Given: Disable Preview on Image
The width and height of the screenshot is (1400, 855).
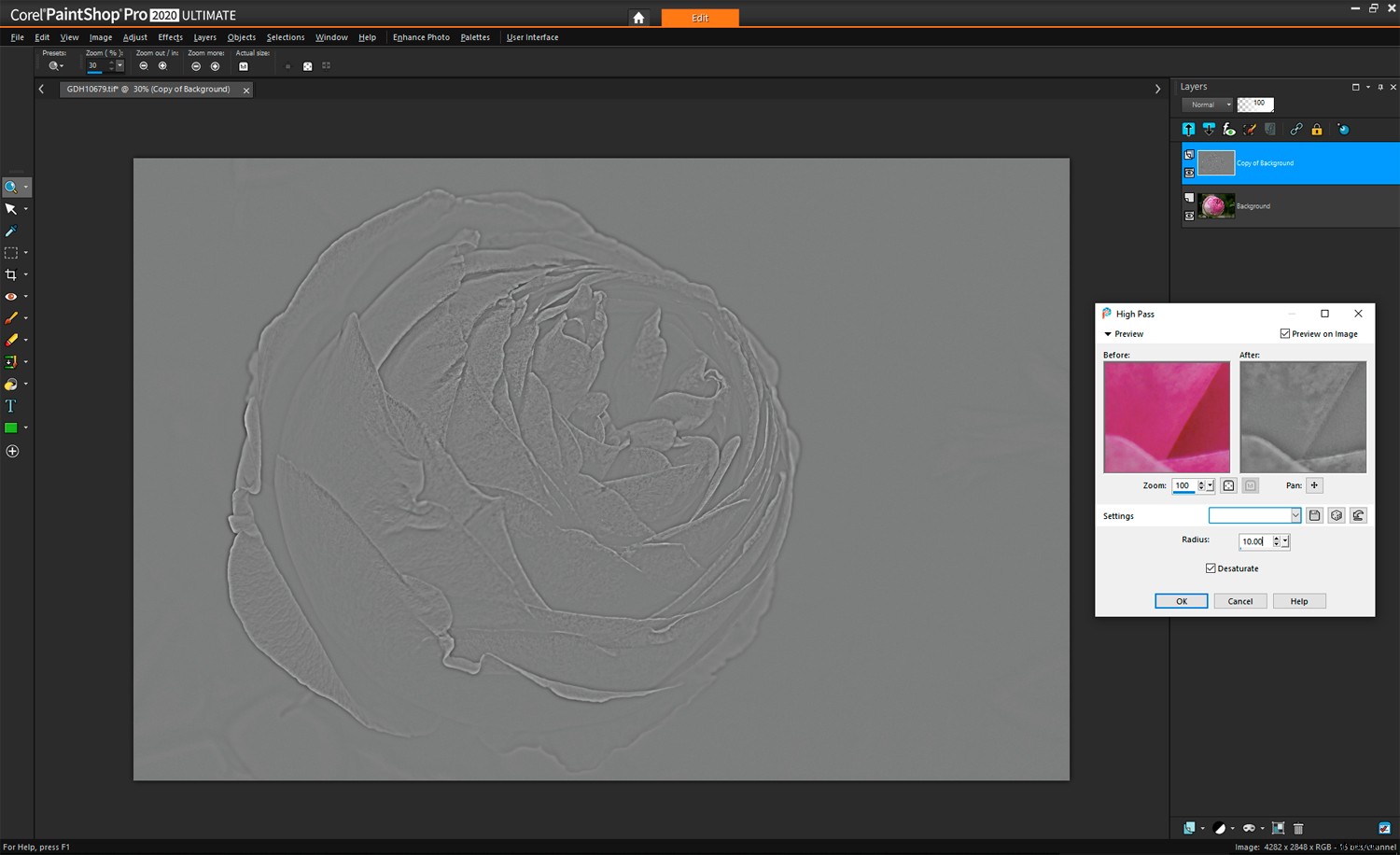Looking at the screenshot, I should click(x=1284, y=333).
